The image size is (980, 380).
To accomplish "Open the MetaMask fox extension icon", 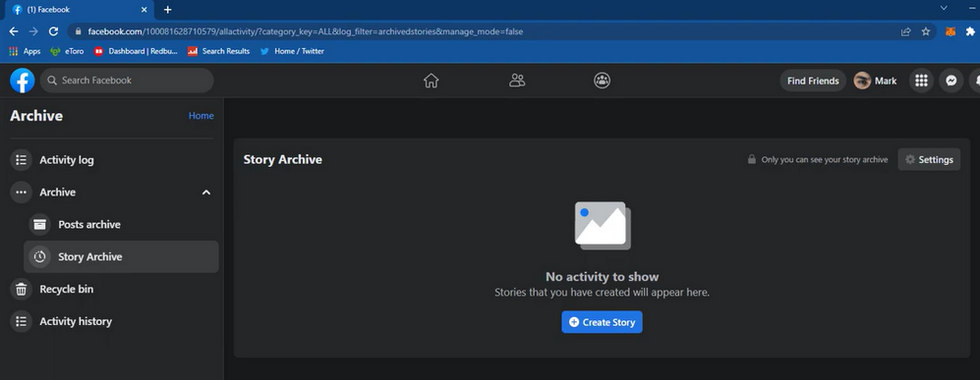I will point(950,31).
